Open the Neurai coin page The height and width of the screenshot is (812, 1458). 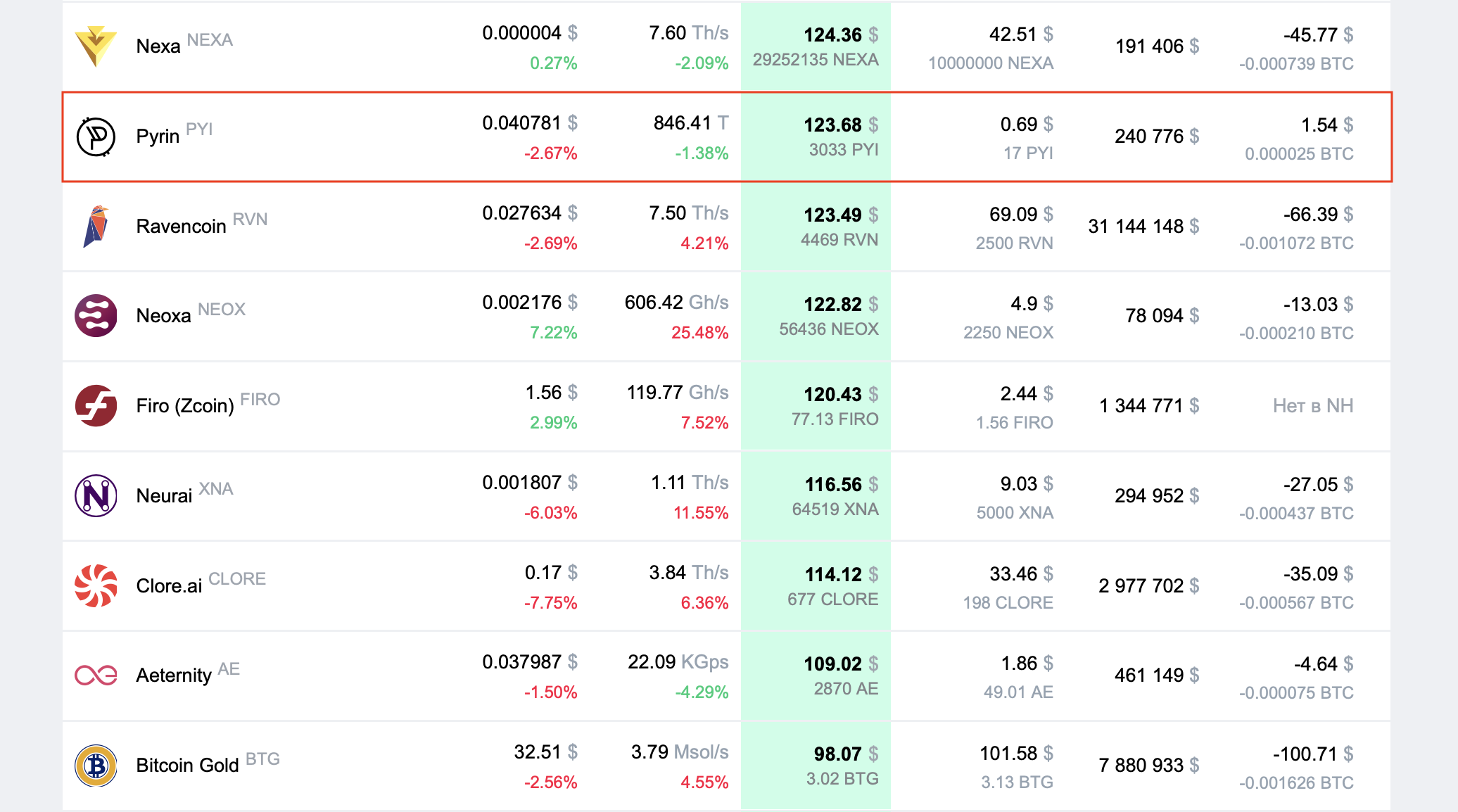click(164, 495)
